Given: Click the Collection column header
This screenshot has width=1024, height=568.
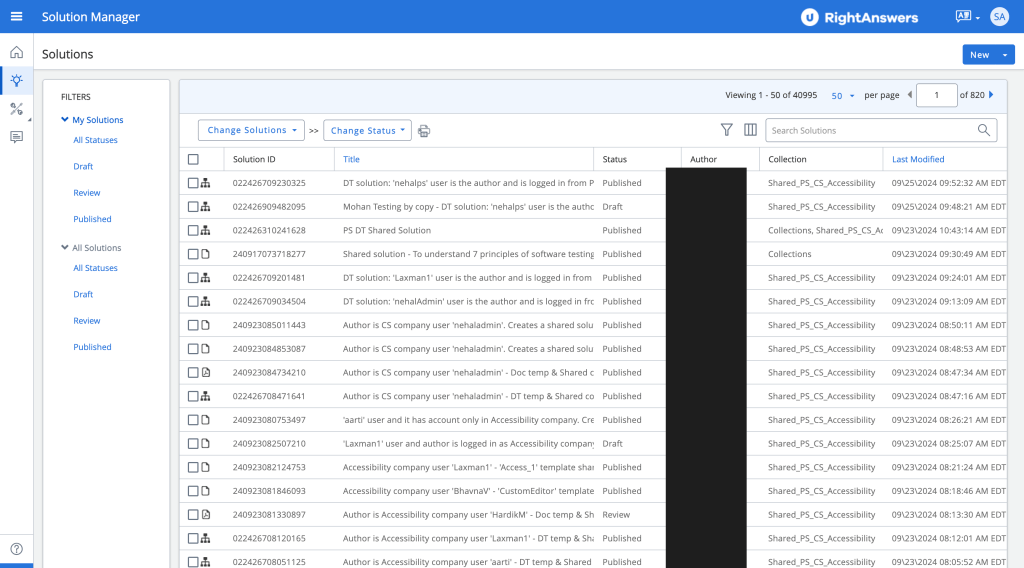Looking at the screenshot, I should click(787, 159).
